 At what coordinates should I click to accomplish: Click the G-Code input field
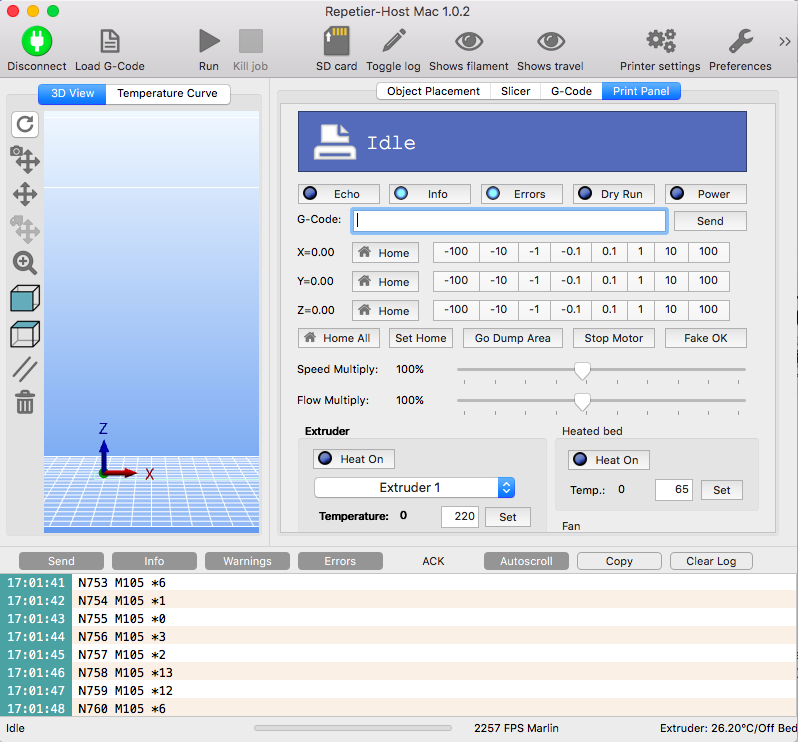[509, 221]
